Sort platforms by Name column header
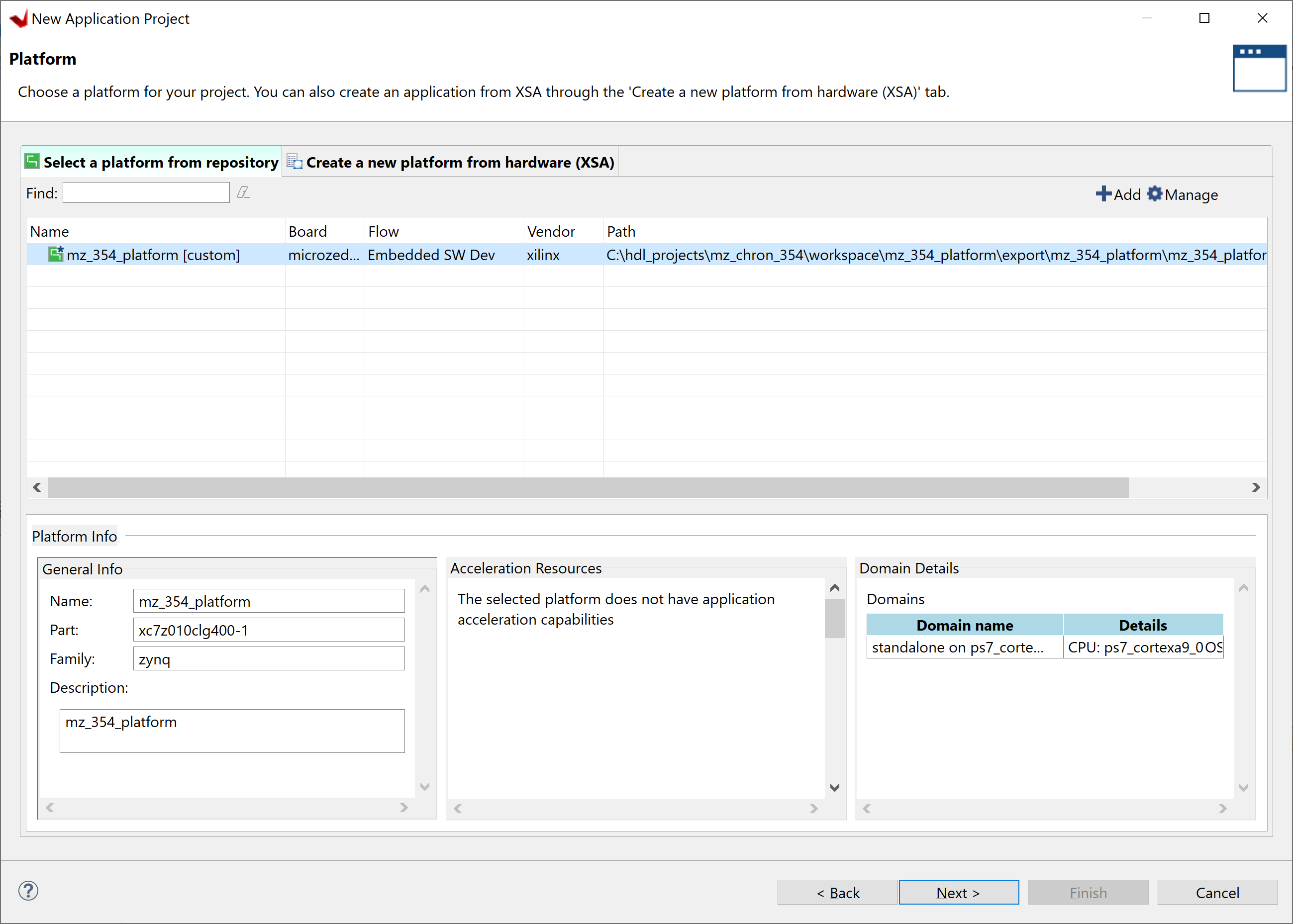 [x=50, y=232]
